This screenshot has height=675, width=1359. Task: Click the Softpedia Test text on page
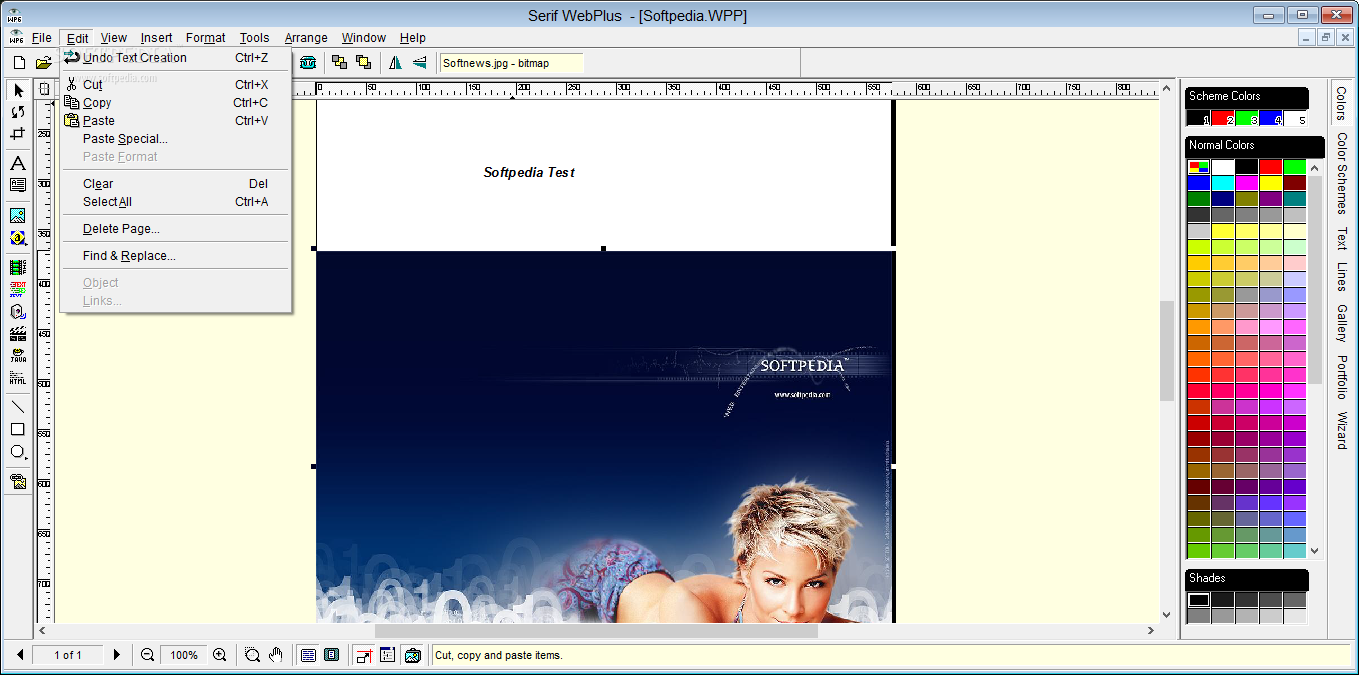click(x=529, y=172)
